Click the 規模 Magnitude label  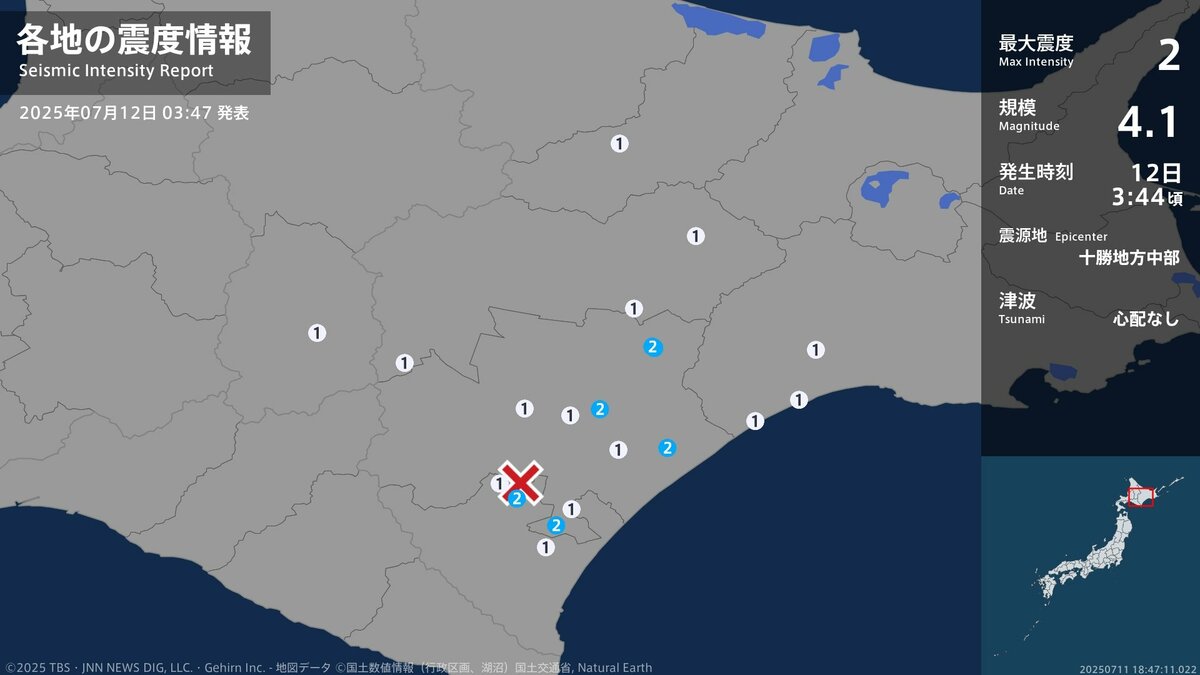coord(1029,115)
